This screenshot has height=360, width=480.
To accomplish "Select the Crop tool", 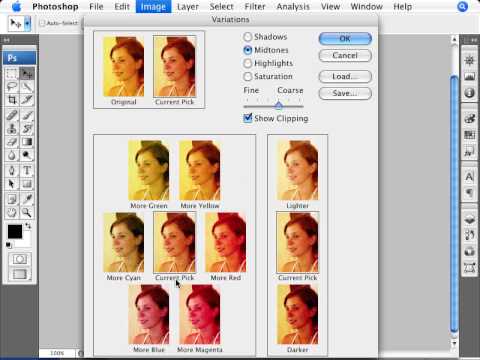I will (12, 100).
